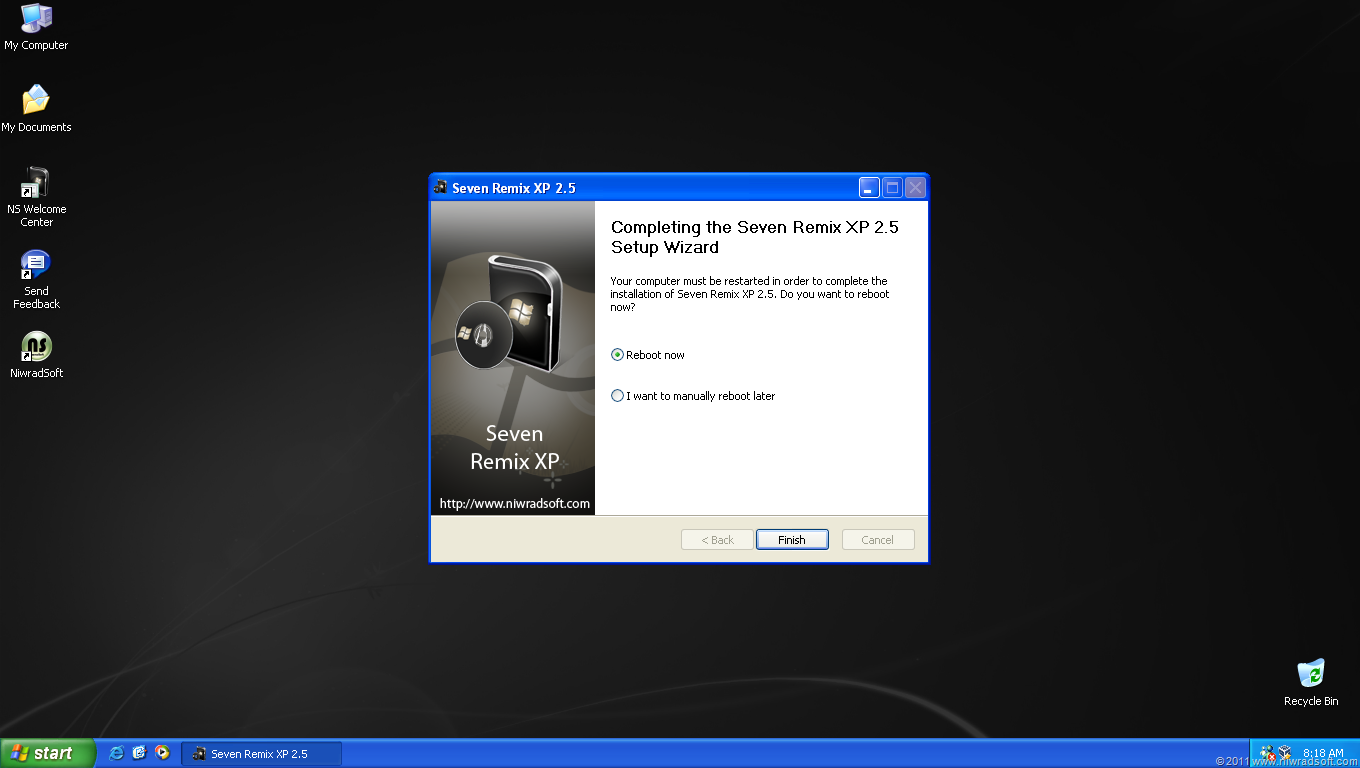Click the Windows Messenger tray icon
The image size is (1360, 768).
(1267, 753)
